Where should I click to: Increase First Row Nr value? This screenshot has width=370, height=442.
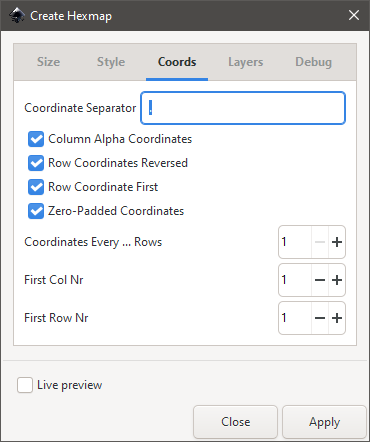[x=337, y=318]
